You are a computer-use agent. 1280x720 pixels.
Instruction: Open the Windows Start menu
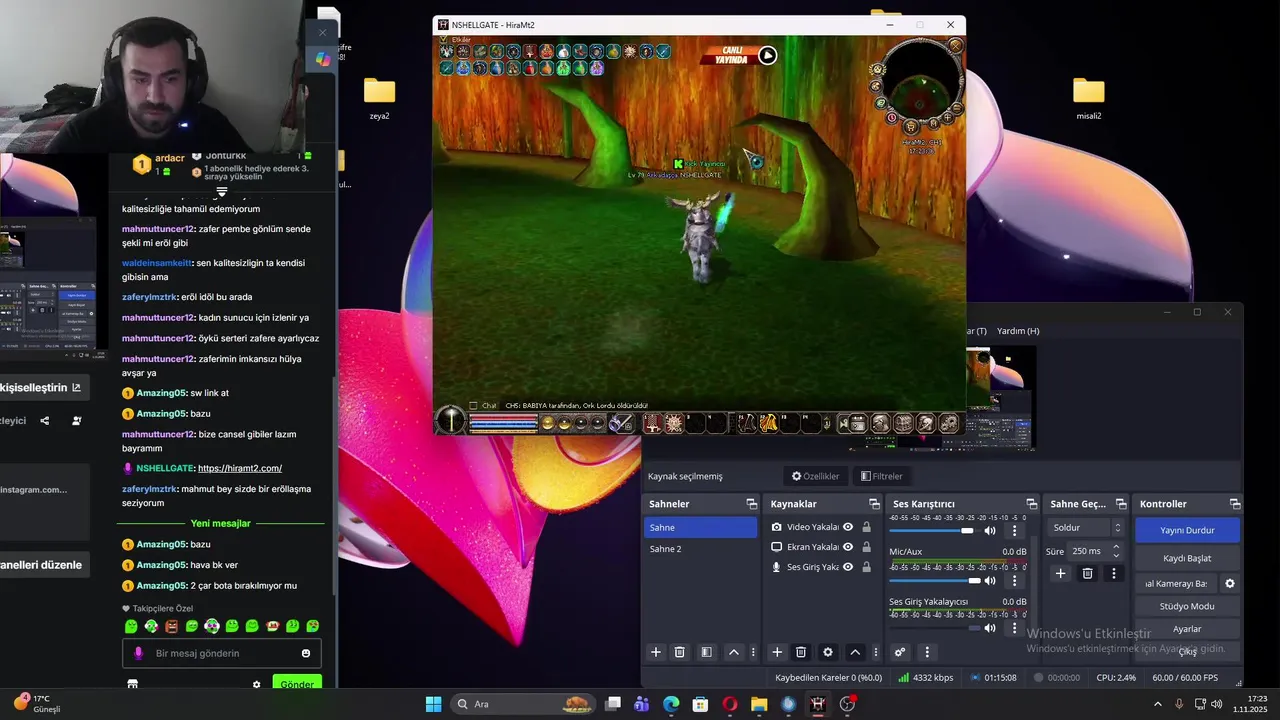coord(433,704)
